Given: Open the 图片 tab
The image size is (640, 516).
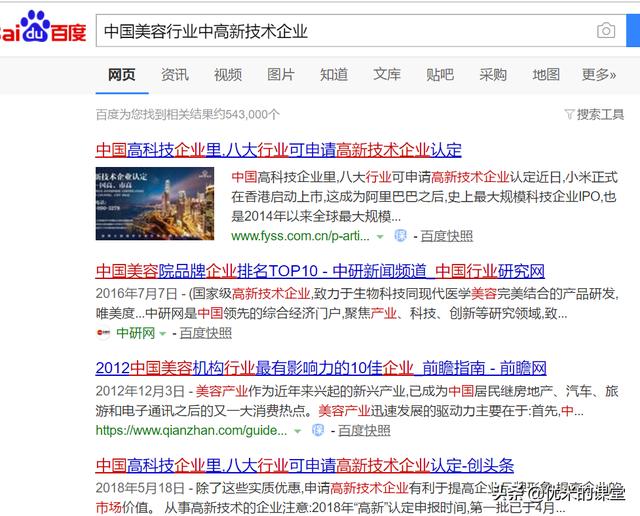Looking at the screenshot, I should pyautogui.click(x=281, y=75).
